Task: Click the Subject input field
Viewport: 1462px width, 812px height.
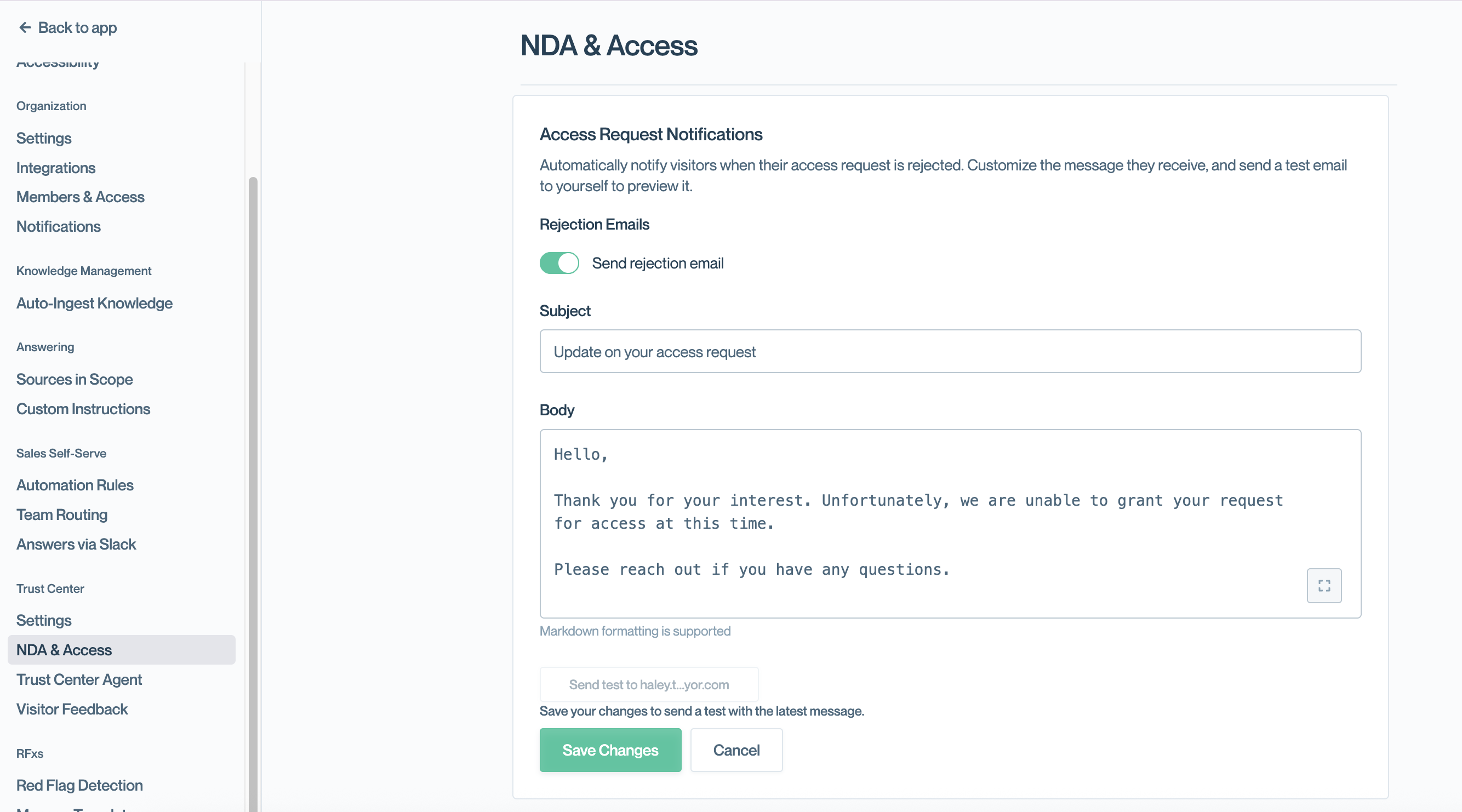Action: pos(950,351)
